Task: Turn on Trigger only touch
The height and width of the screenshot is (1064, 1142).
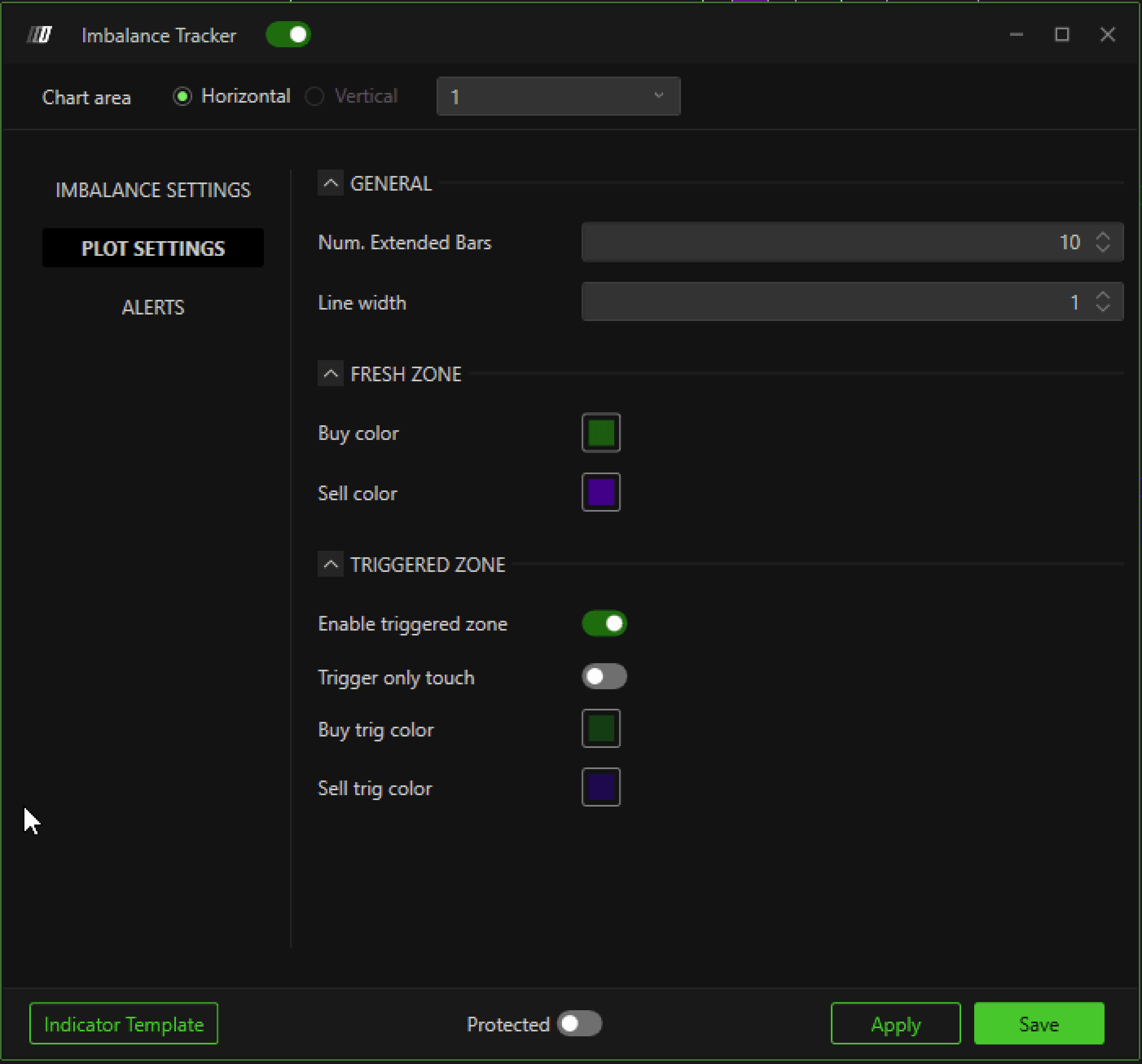Action: pyautogui.click(x=604, y=676)
